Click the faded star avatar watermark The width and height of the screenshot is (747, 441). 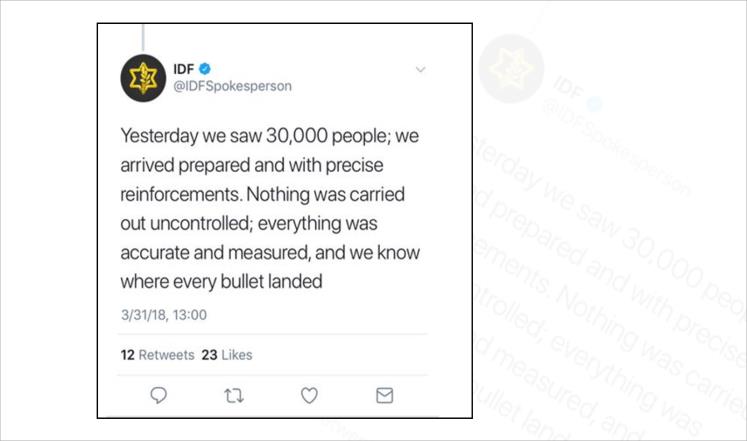pos(511,69)
